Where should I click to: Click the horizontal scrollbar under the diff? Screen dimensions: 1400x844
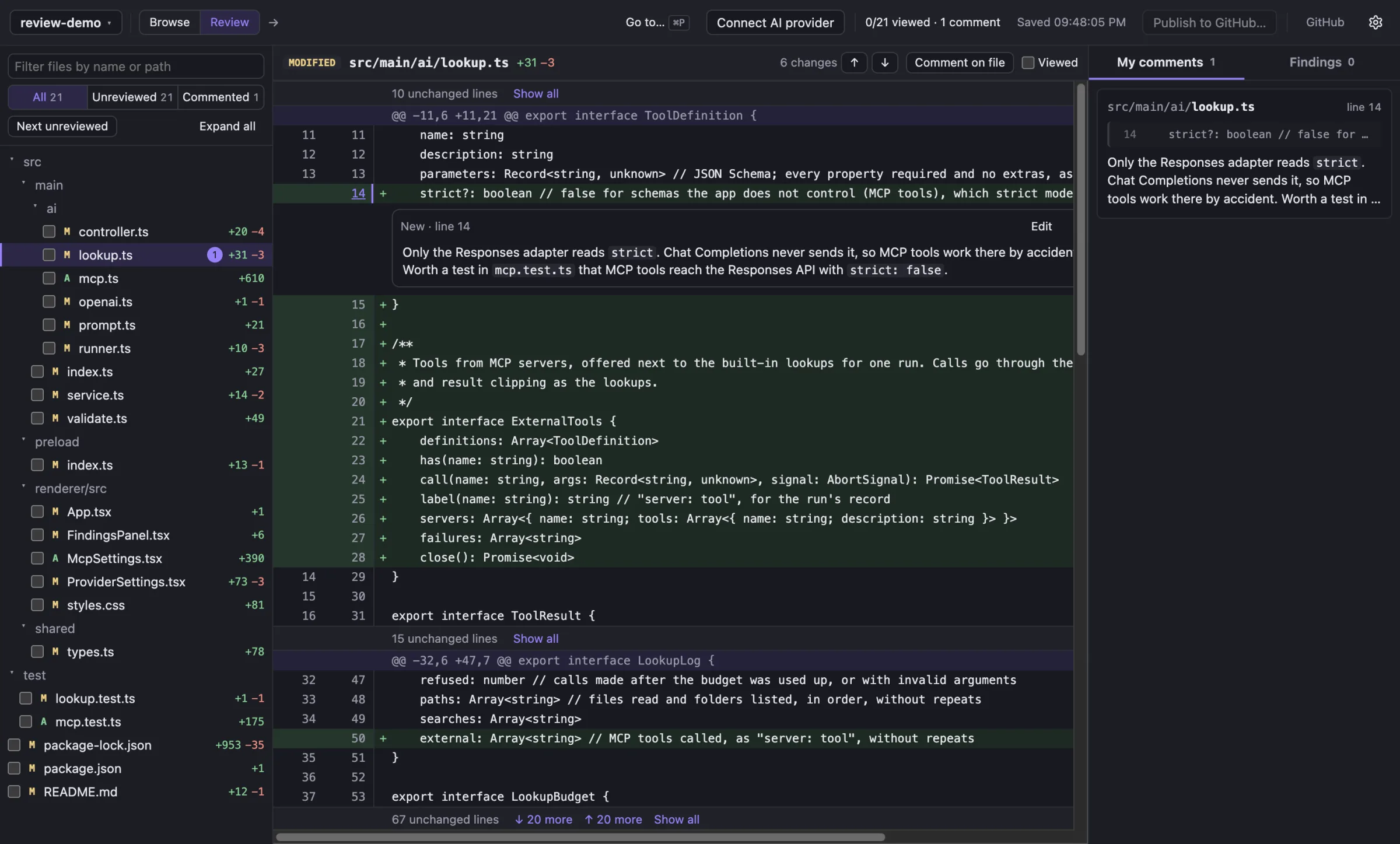580,837
